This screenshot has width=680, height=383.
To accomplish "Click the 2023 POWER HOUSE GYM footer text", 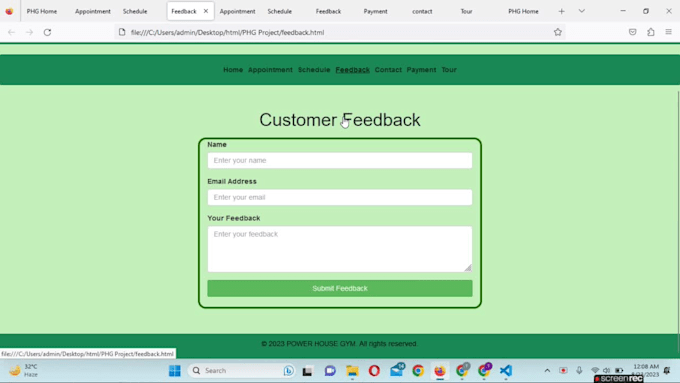I will pos(340,344).
